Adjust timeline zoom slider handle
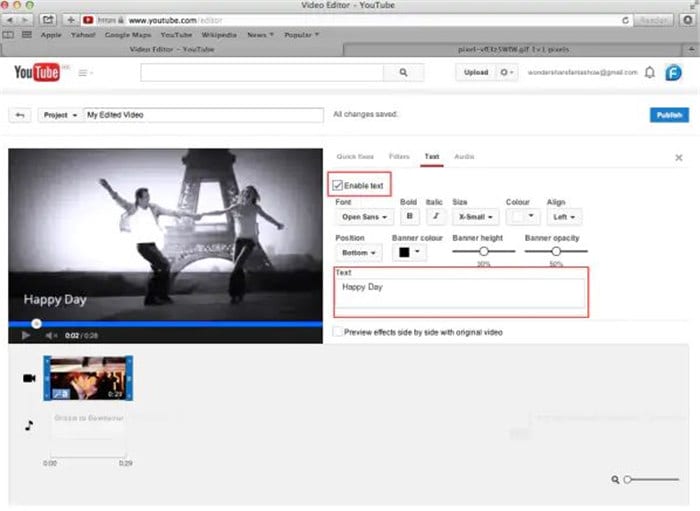 628,480
